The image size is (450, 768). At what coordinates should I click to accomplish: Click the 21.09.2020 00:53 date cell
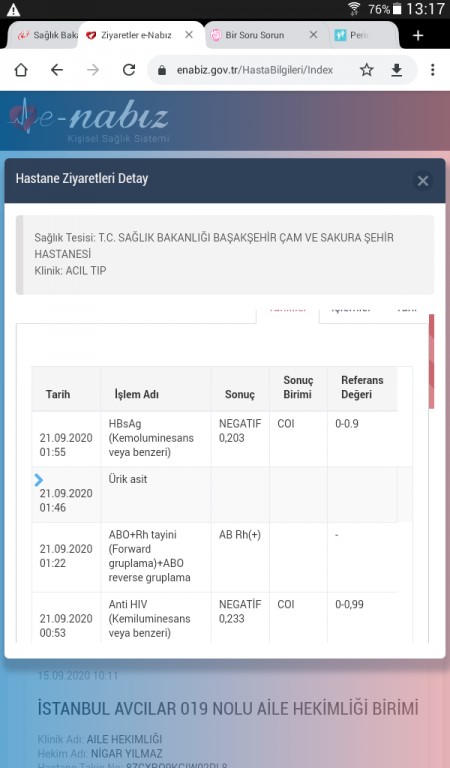[66, 625]
